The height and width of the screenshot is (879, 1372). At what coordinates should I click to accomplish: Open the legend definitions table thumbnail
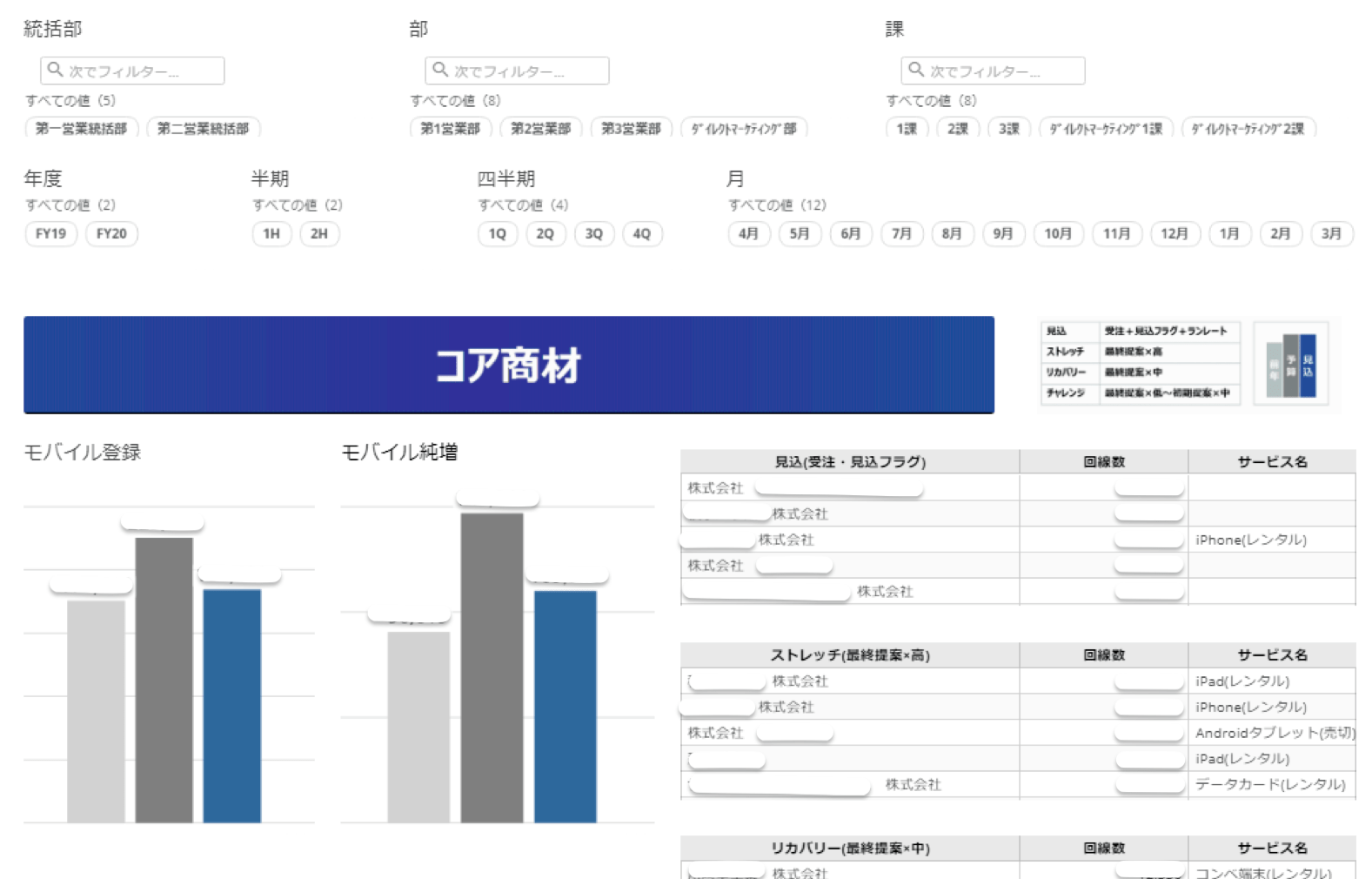point(1141,362)
